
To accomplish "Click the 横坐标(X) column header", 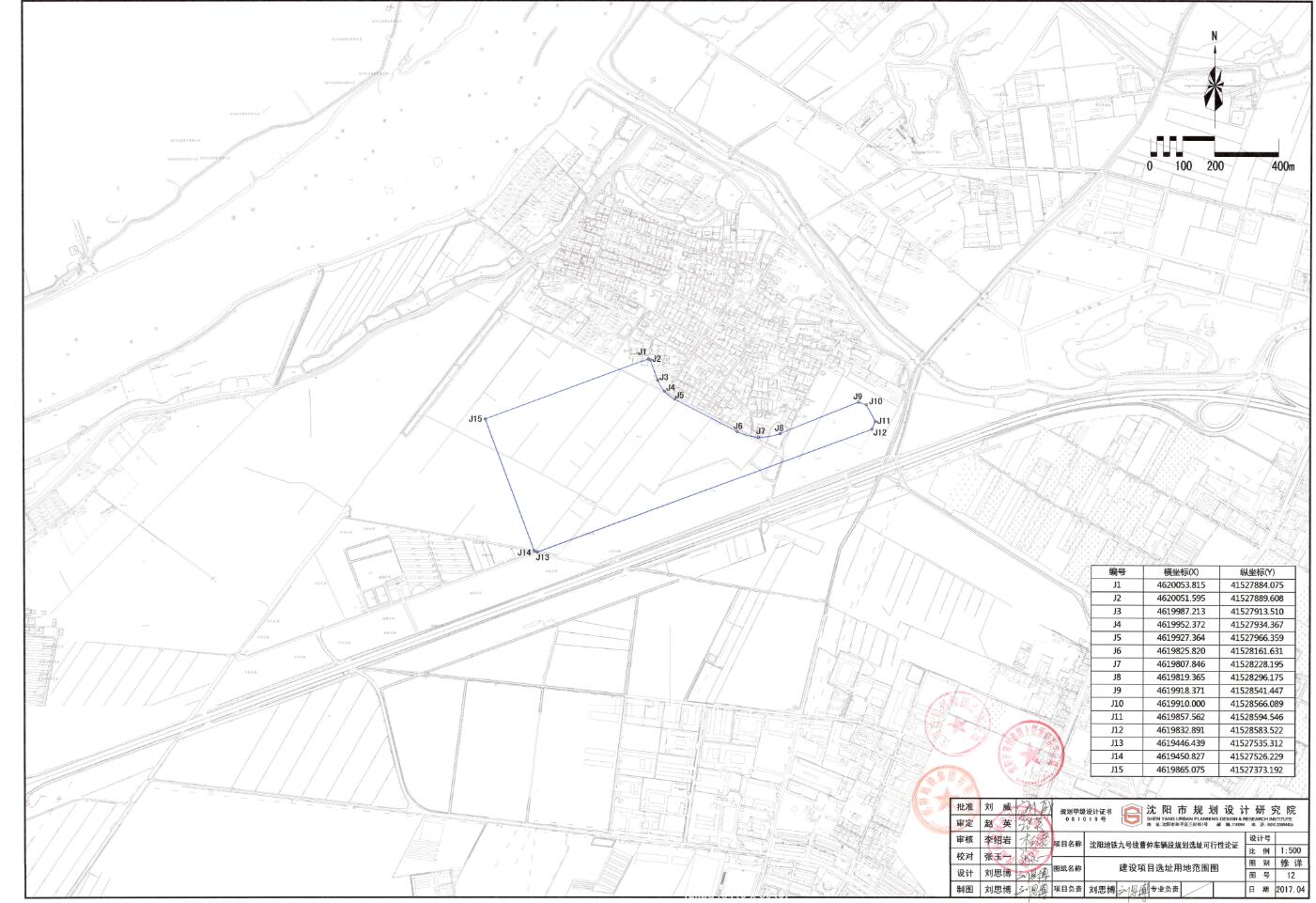I will 1181,571.
